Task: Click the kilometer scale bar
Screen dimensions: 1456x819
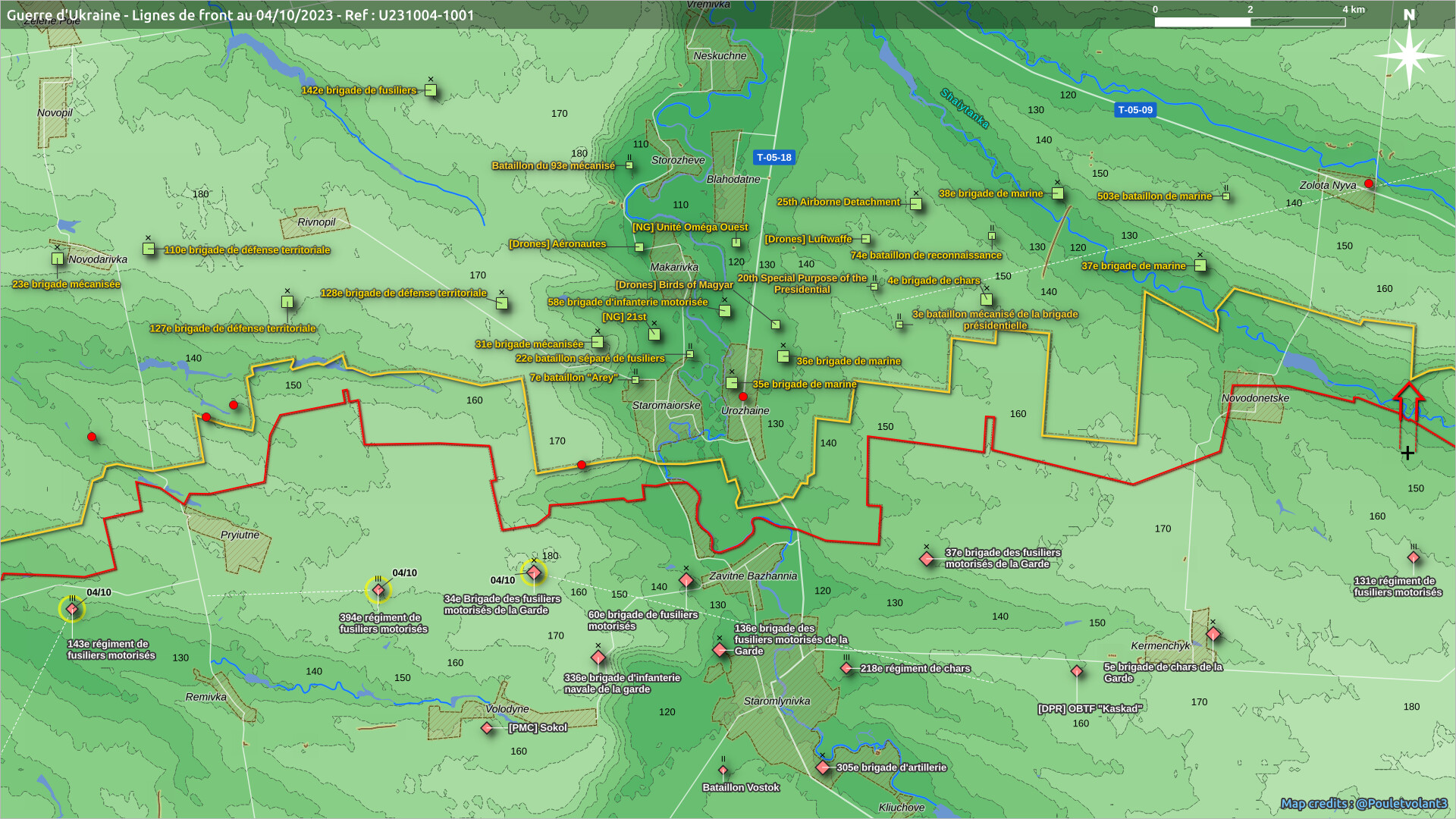Action: tap(1249, 22)
